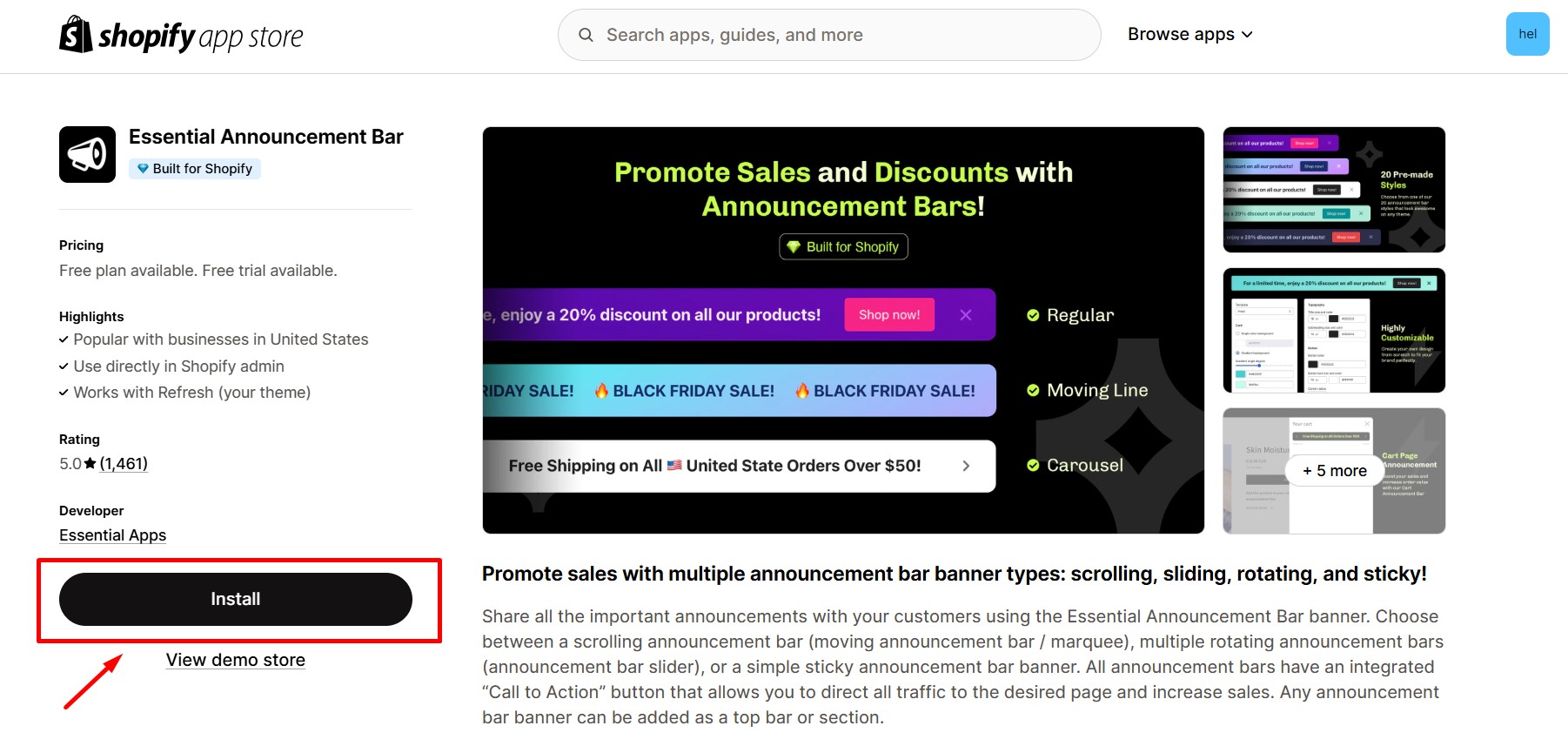This screenshot has width=1568, height=746.
Task: Click the pink Shop now! button
Action: pyautogui.click(x=888, y=315)
